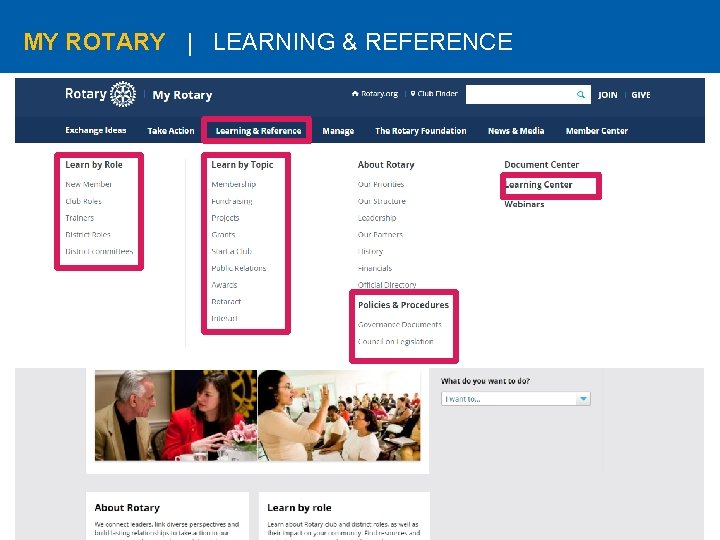Viewport: 720px width, 540px height.
Task: Open Our Priorities link
Action: point(381,184)
